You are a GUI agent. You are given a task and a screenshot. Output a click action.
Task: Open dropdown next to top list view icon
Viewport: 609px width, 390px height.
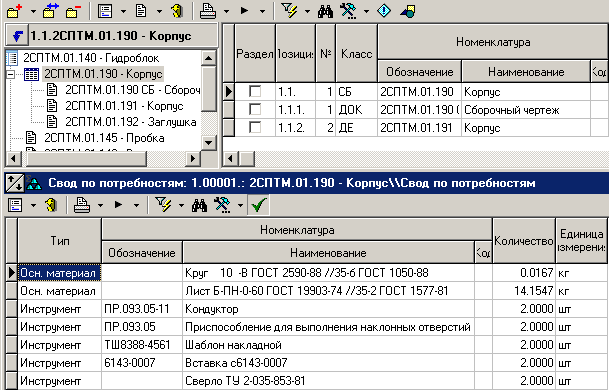tap(124, 12)
